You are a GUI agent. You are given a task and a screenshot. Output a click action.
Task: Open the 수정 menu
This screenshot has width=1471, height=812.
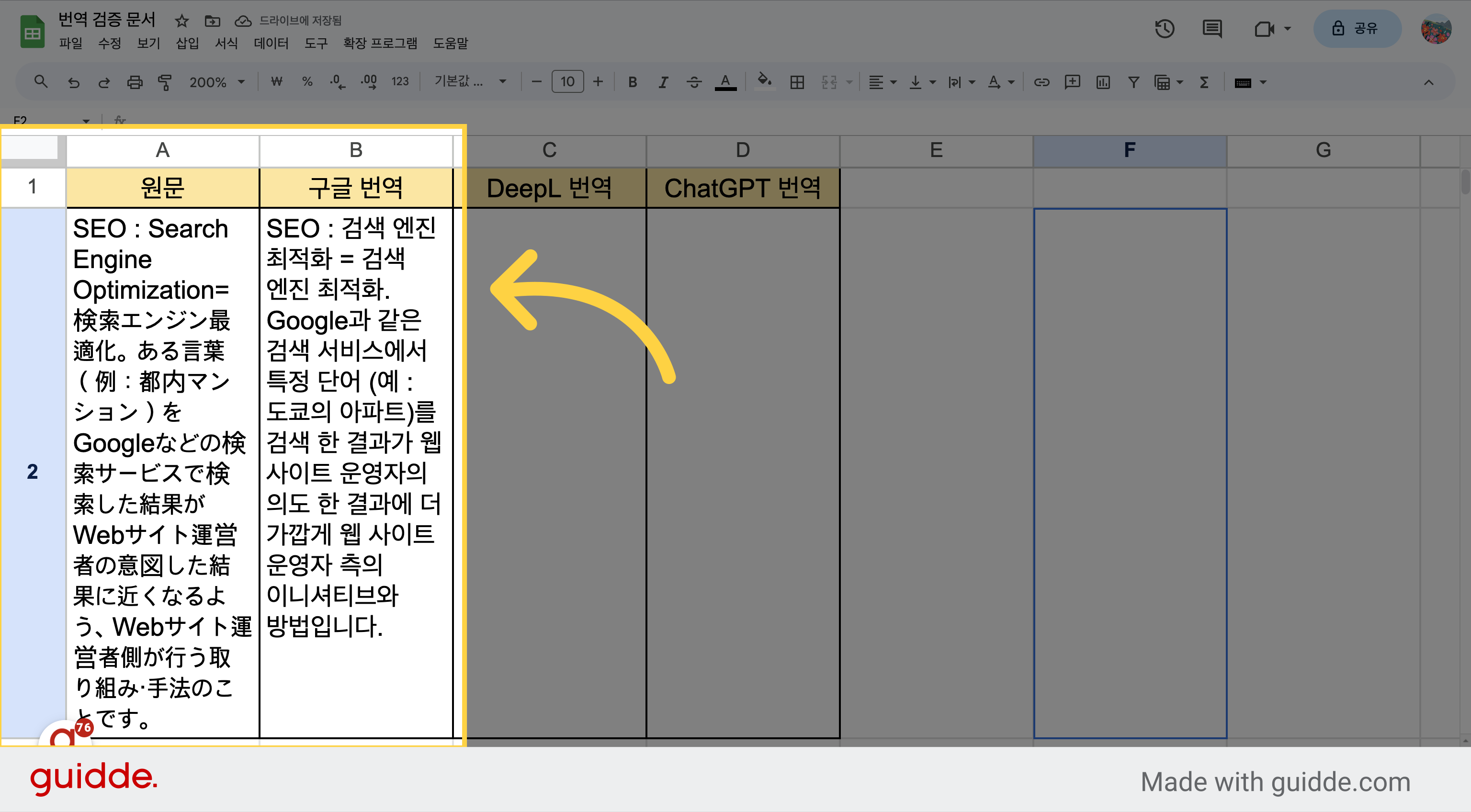(x=110, y=44)
